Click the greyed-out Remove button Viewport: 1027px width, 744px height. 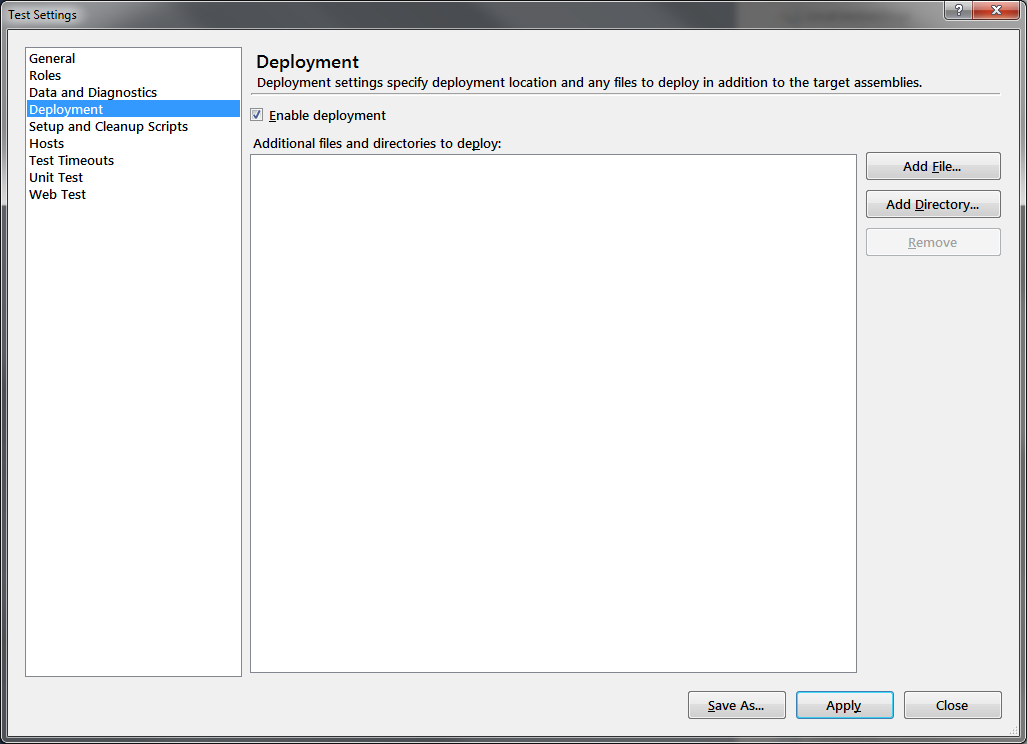[933, 242]
